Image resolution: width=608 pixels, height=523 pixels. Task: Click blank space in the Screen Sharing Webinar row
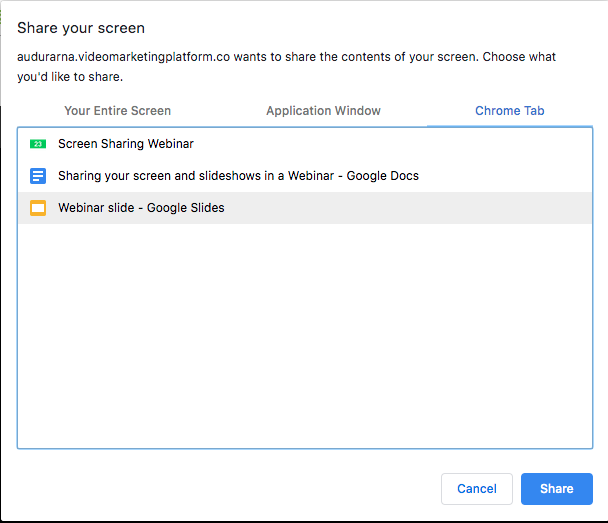(392, 144)
